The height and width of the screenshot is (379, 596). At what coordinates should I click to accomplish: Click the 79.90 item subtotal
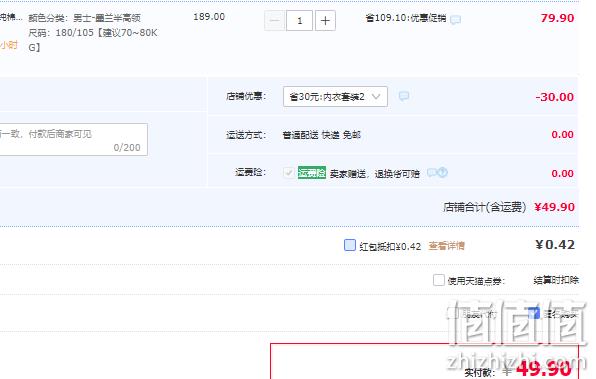tap(557, 18)
